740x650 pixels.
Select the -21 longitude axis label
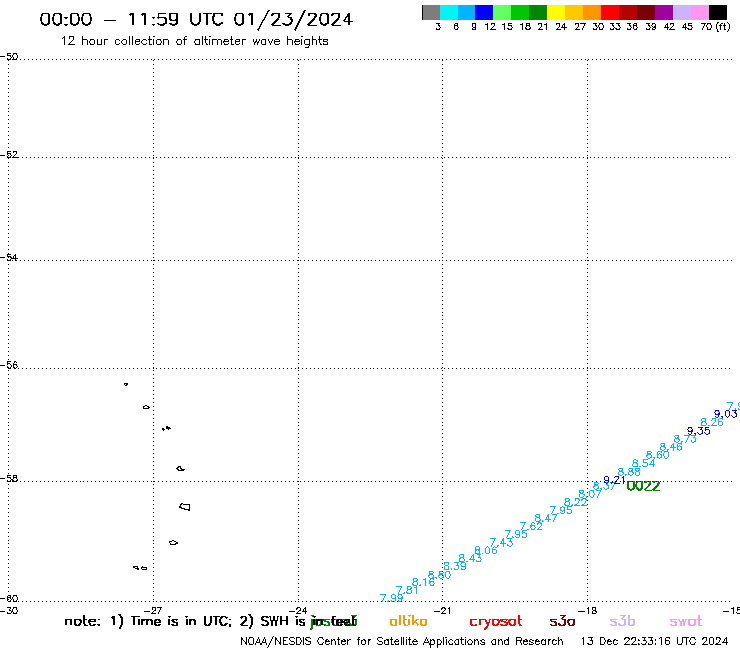[443, 610]
